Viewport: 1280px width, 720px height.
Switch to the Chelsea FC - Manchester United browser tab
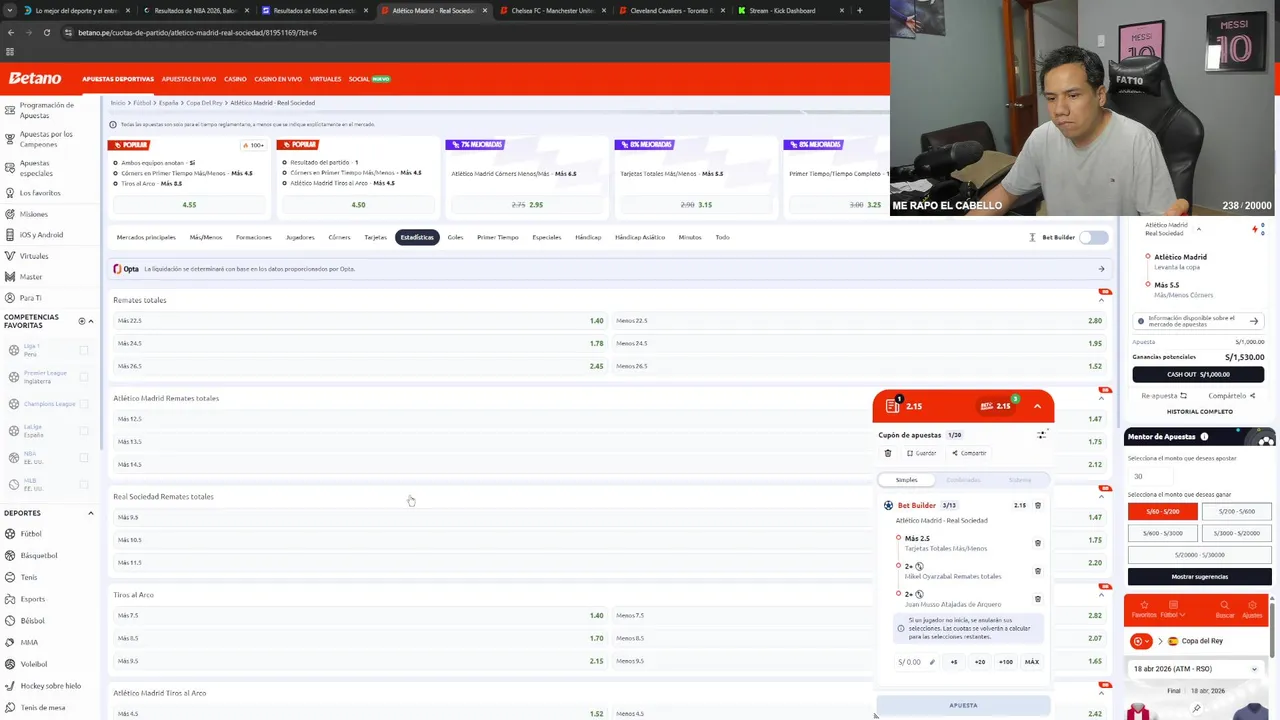(x=552, y=10)
